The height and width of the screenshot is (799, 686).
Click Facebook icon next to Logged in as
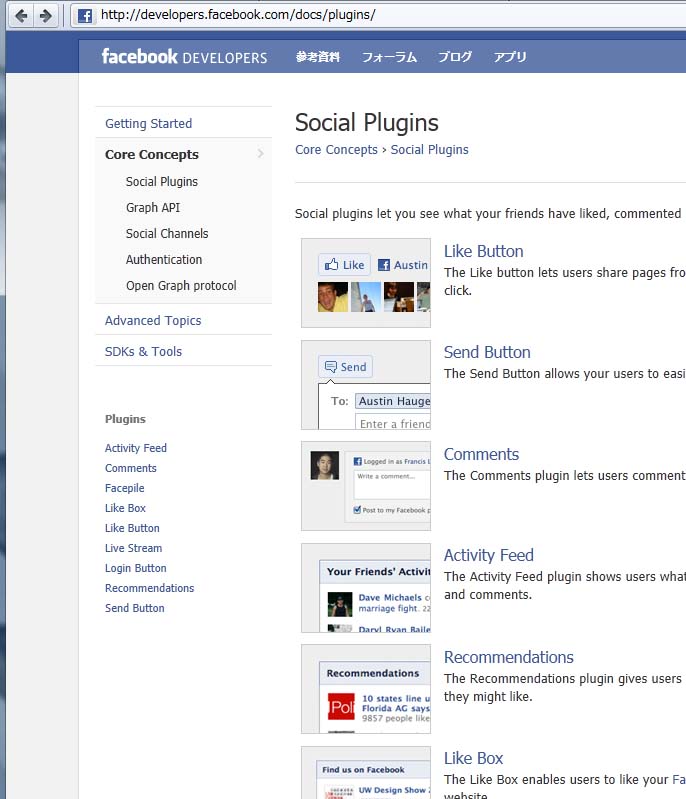pyautogui.click(x=358, y=461)
